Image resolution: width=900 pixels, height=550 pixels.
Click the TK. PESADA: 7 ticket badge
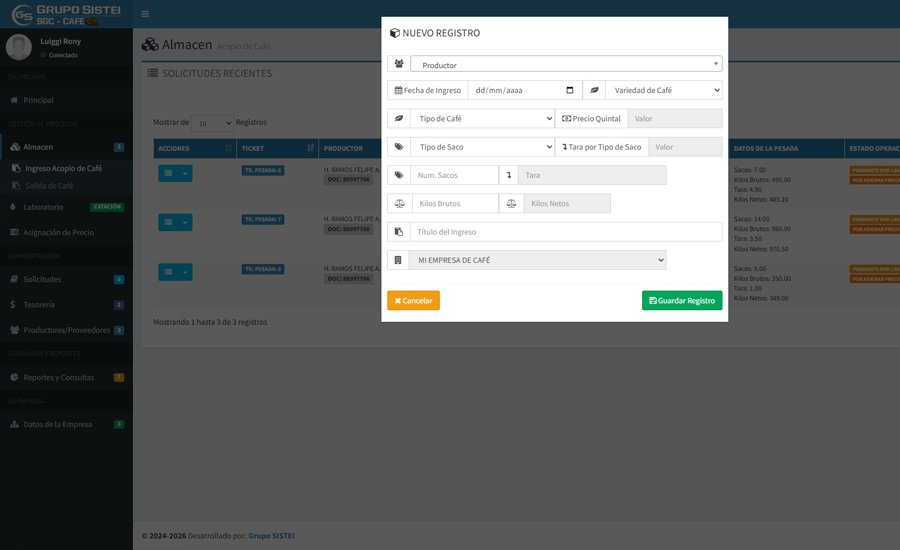(263, 219)
